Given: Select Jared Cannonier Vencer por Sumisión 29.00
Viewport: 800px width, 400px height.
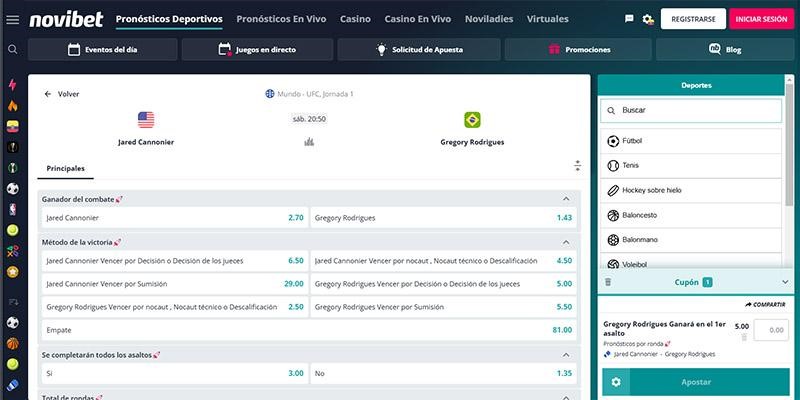Looking at the screenshot, I should [174, 284].
